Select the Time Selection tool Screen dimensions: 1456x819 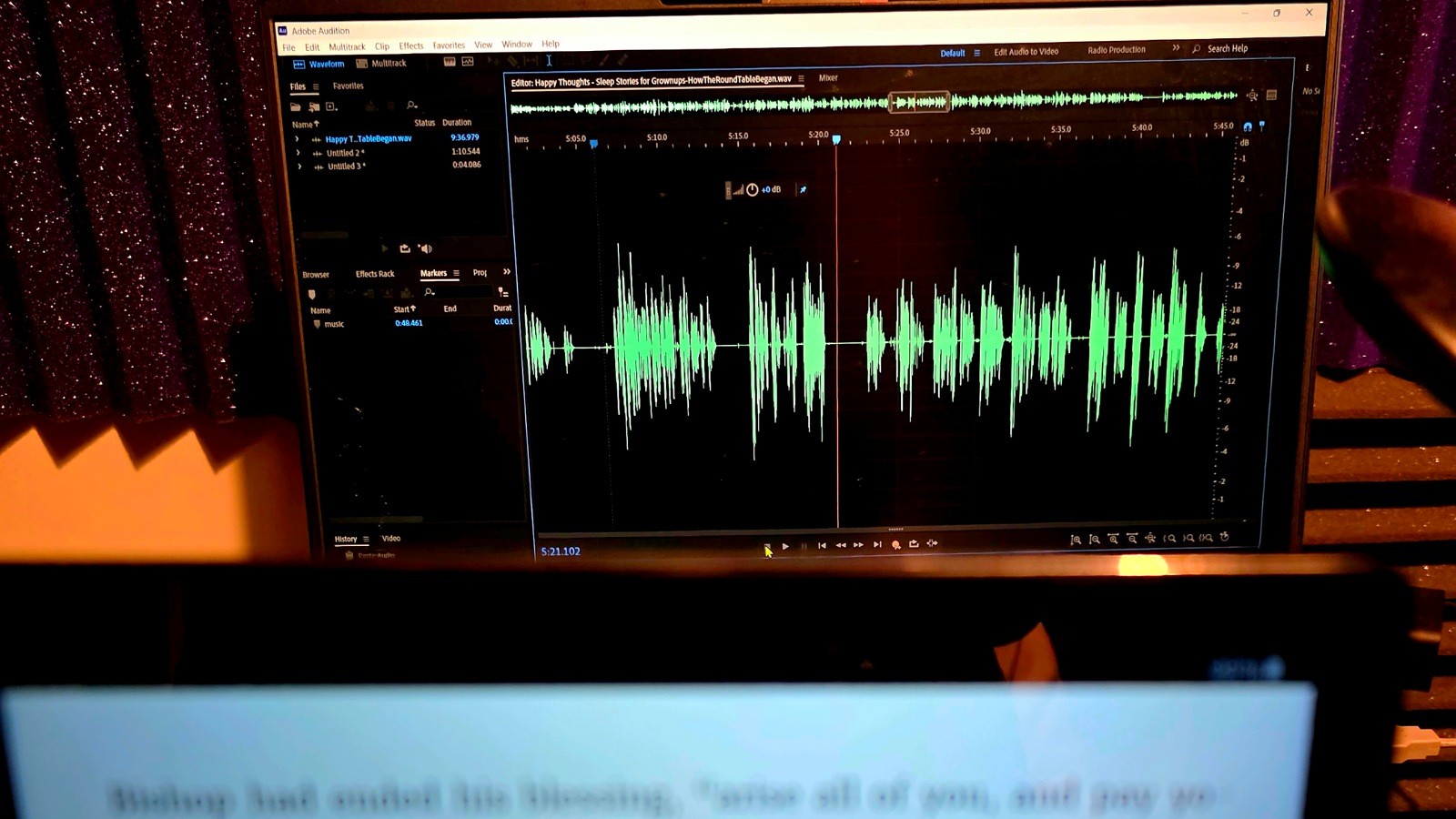(549, 61)
